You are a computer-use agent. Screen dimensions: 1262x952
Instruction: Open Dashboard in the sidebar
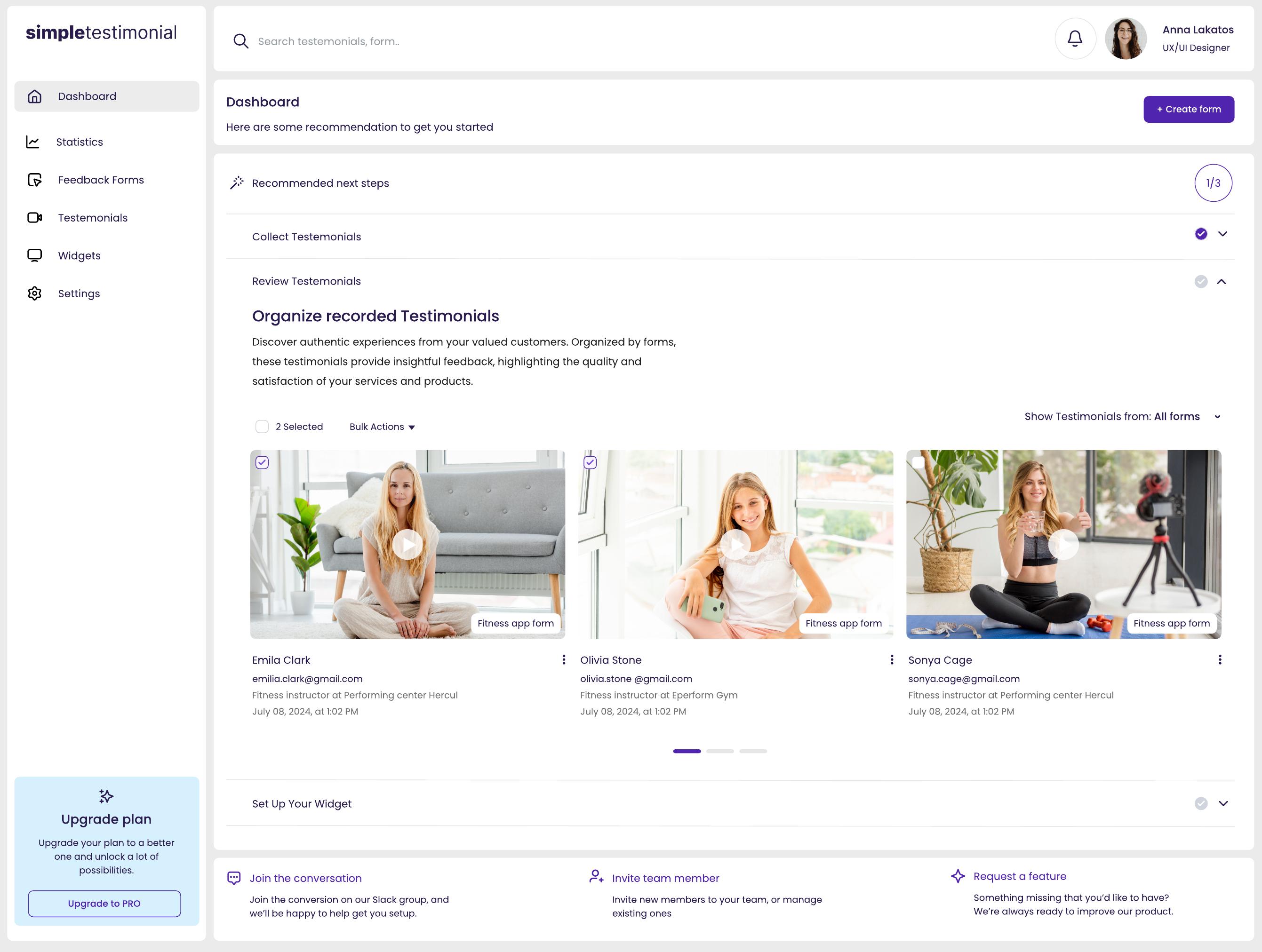tap(107, 96)
